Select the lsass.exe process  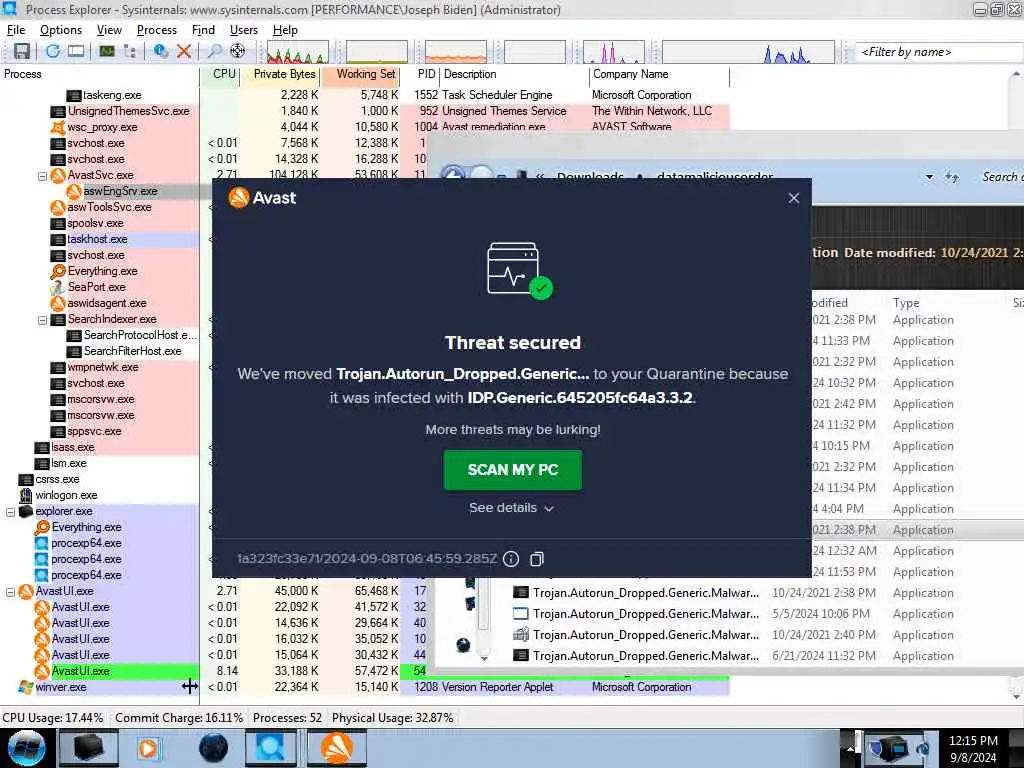tap(72, 447)
